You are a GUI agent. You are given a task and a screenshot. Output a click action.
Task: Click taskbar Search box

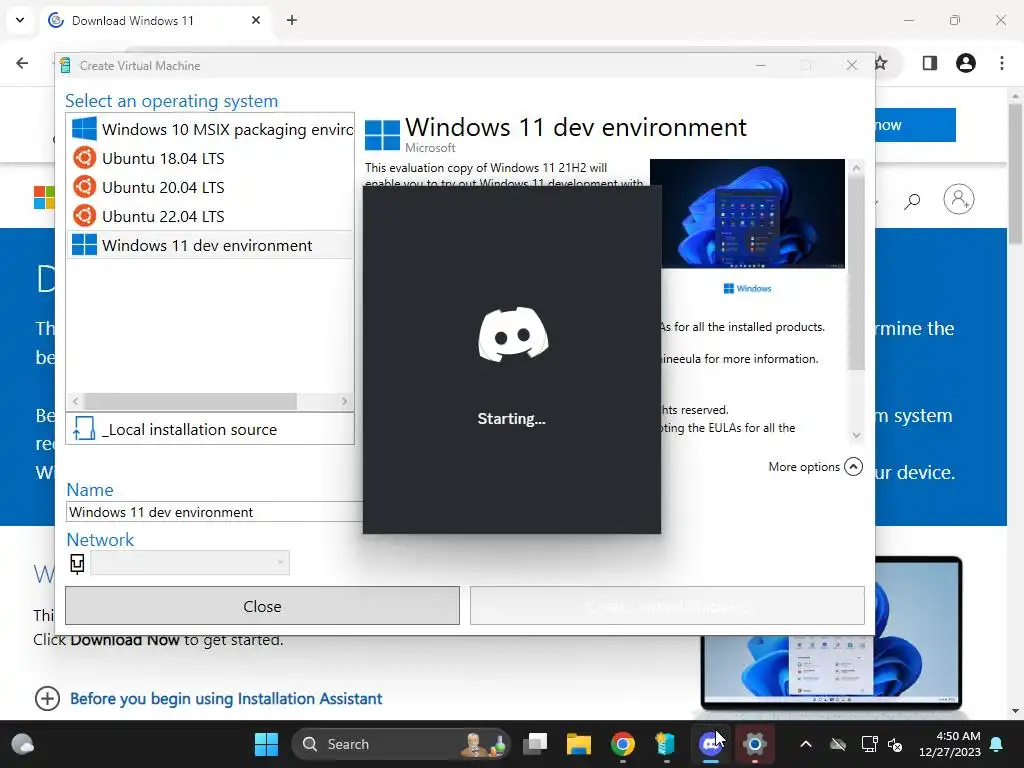tap(400, 744)
